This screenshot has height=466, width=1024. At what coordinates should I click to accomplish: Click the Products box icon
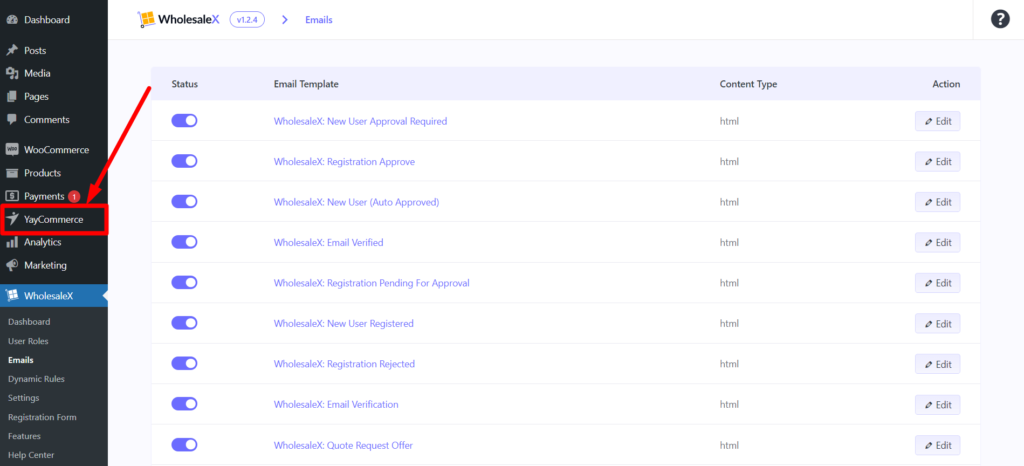(x=12, y=173)
